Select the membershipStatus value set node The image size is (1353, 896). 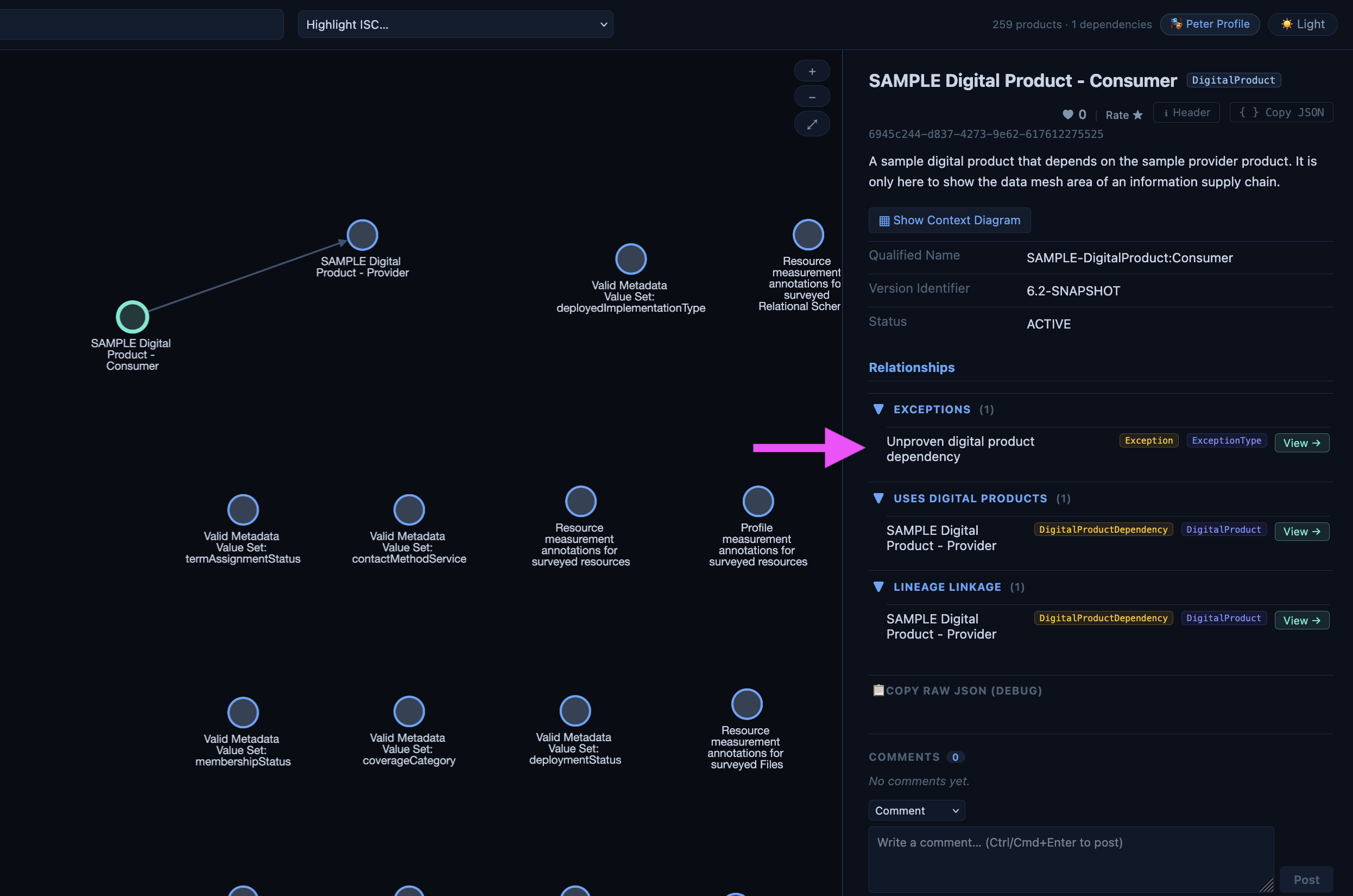click(243, 712)
